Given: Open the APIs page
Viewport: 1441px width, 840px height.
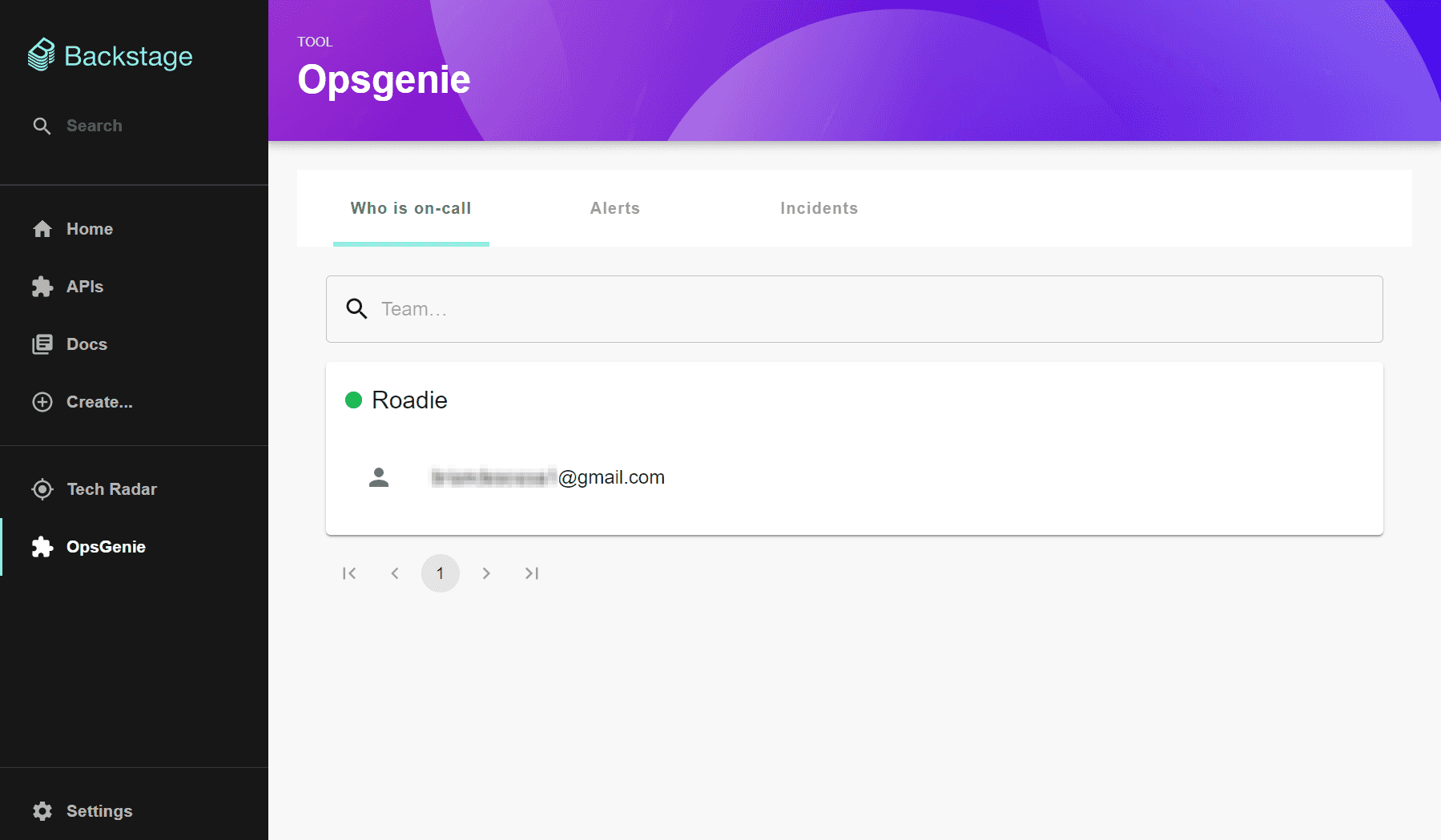Looking at the screenshot, I should tap(134, 287).
